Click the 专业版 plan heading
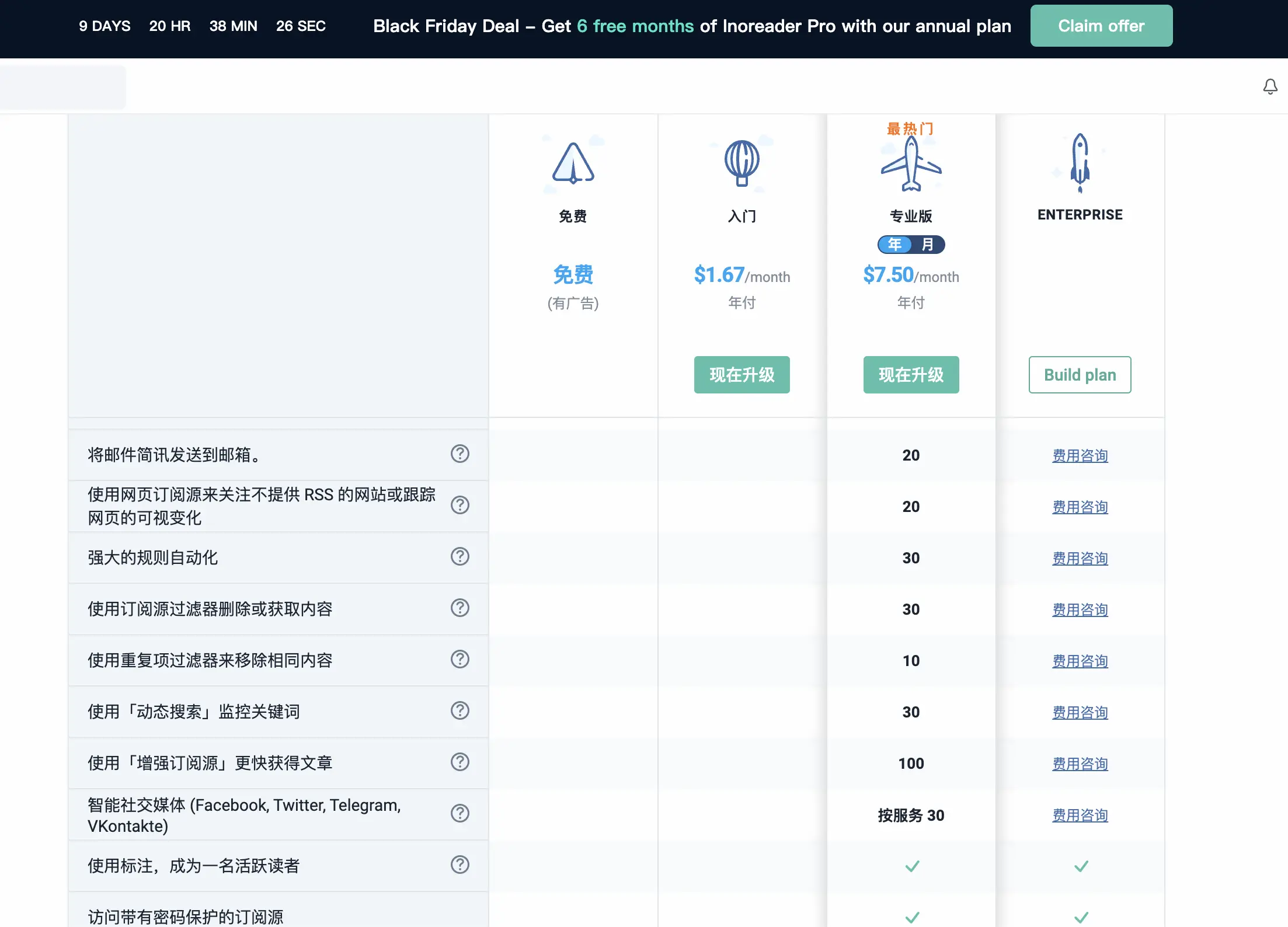 (x=911, y=216)
